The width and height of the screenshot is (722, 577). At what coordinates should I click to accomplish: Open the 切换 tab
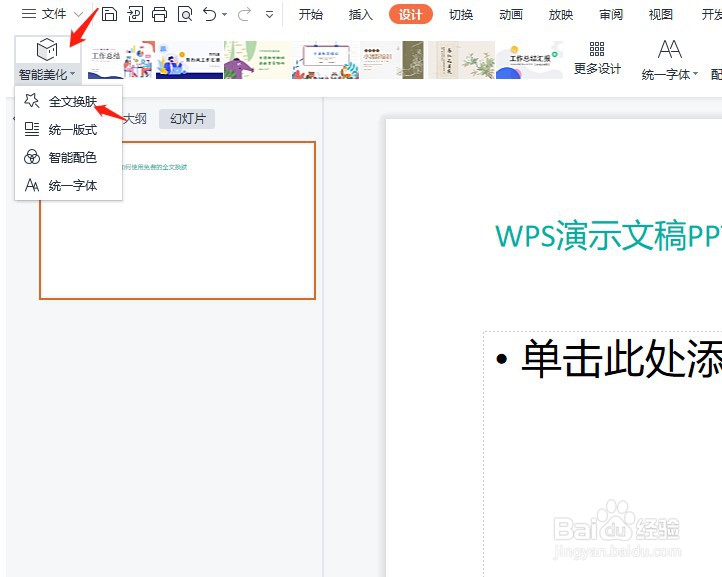[x=461, y=15]
